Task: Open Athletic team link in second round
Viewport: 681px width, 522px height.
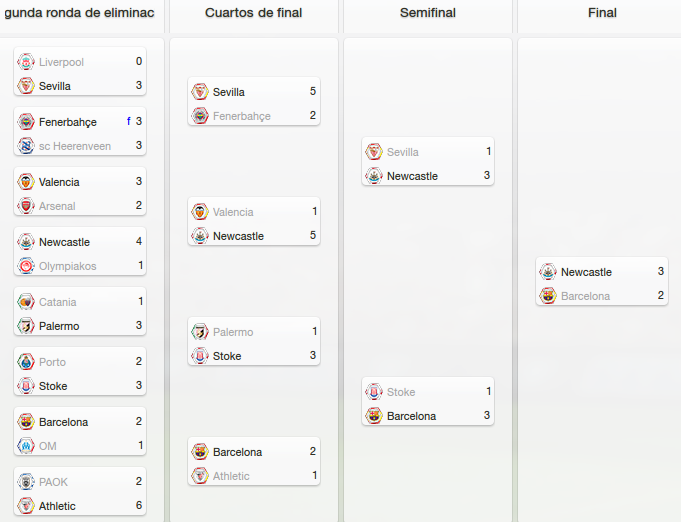Action: tap(57, 506)
